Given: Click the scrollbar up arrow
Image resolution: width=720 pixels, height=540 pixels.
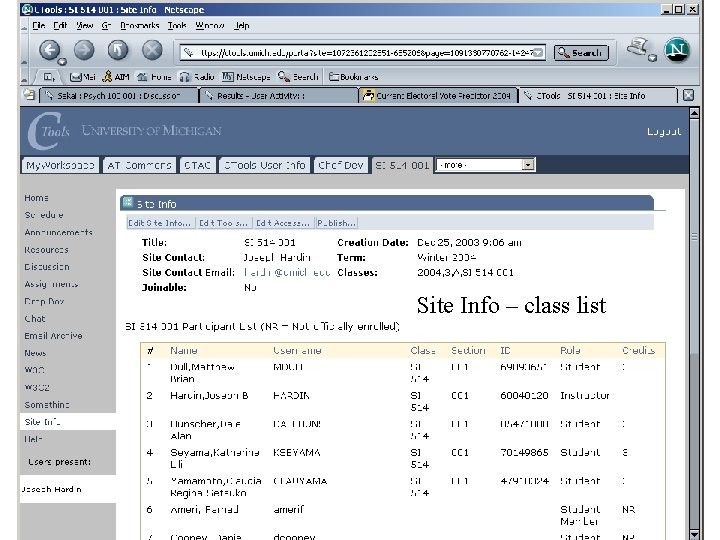Looking at the screenshot, I should (x=694, y=112).
